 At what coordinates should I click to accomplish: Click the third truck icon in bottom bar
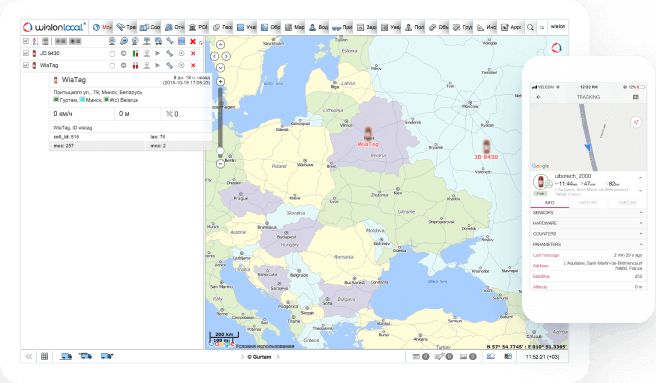[x=107, y=356]
